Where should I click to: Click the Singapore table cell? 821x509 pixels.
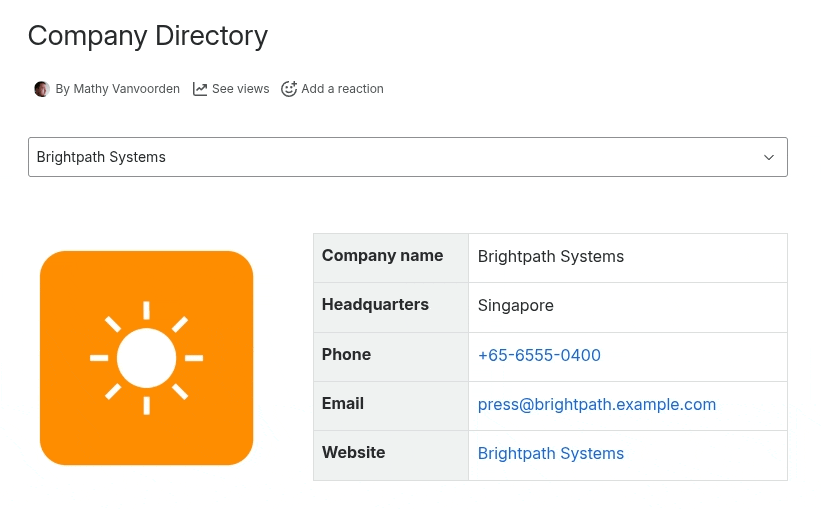pos(515,306)
